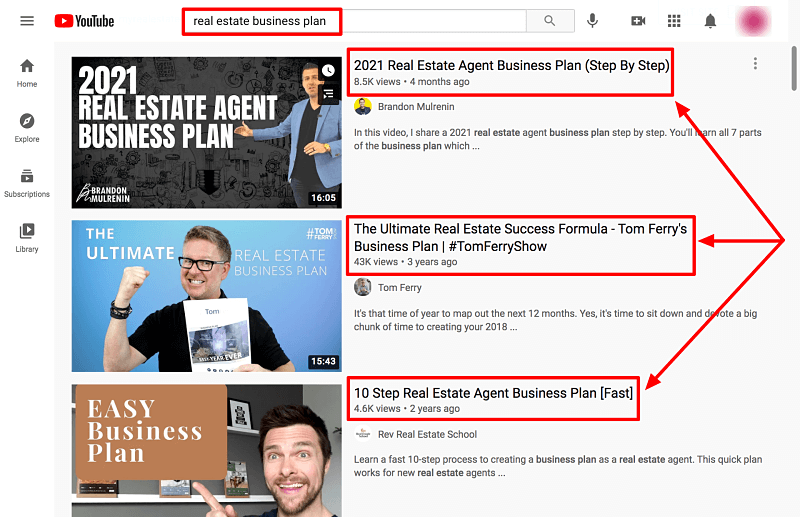Click the '8.5K views • 4 months ago' text
The width and height of the screenshot is (800, 517).
click(x=411, y=82)
